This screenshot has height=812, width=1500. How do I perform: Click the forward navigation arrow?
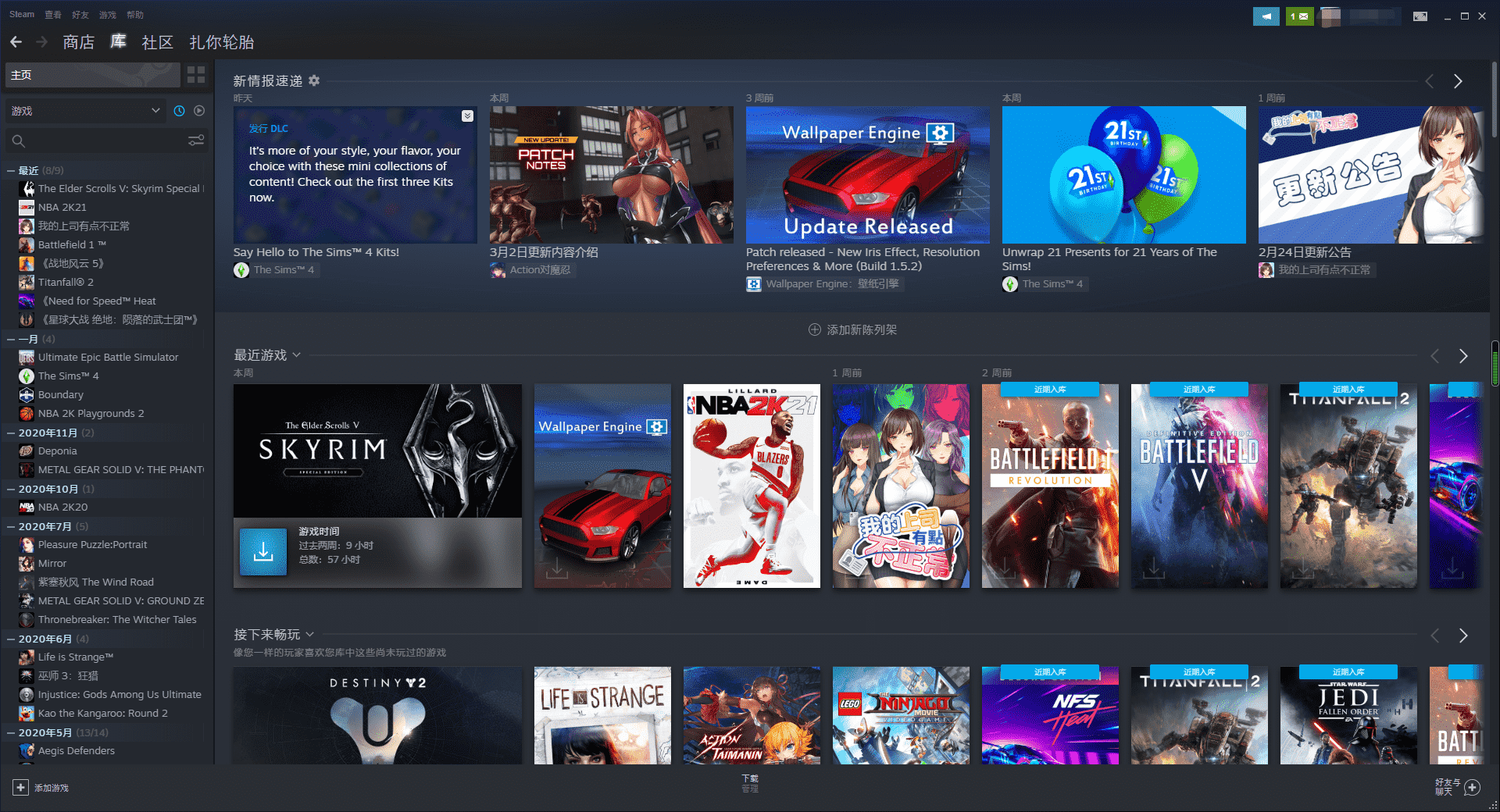pos(42,42)
